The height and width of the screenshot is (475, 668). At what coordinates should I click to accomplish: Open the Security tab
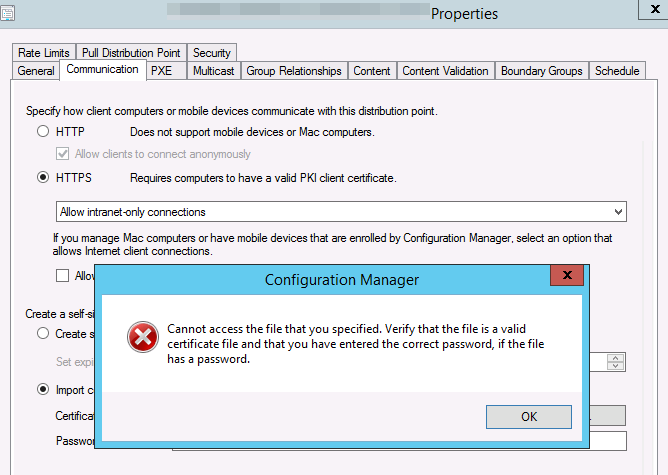point(212,52)
